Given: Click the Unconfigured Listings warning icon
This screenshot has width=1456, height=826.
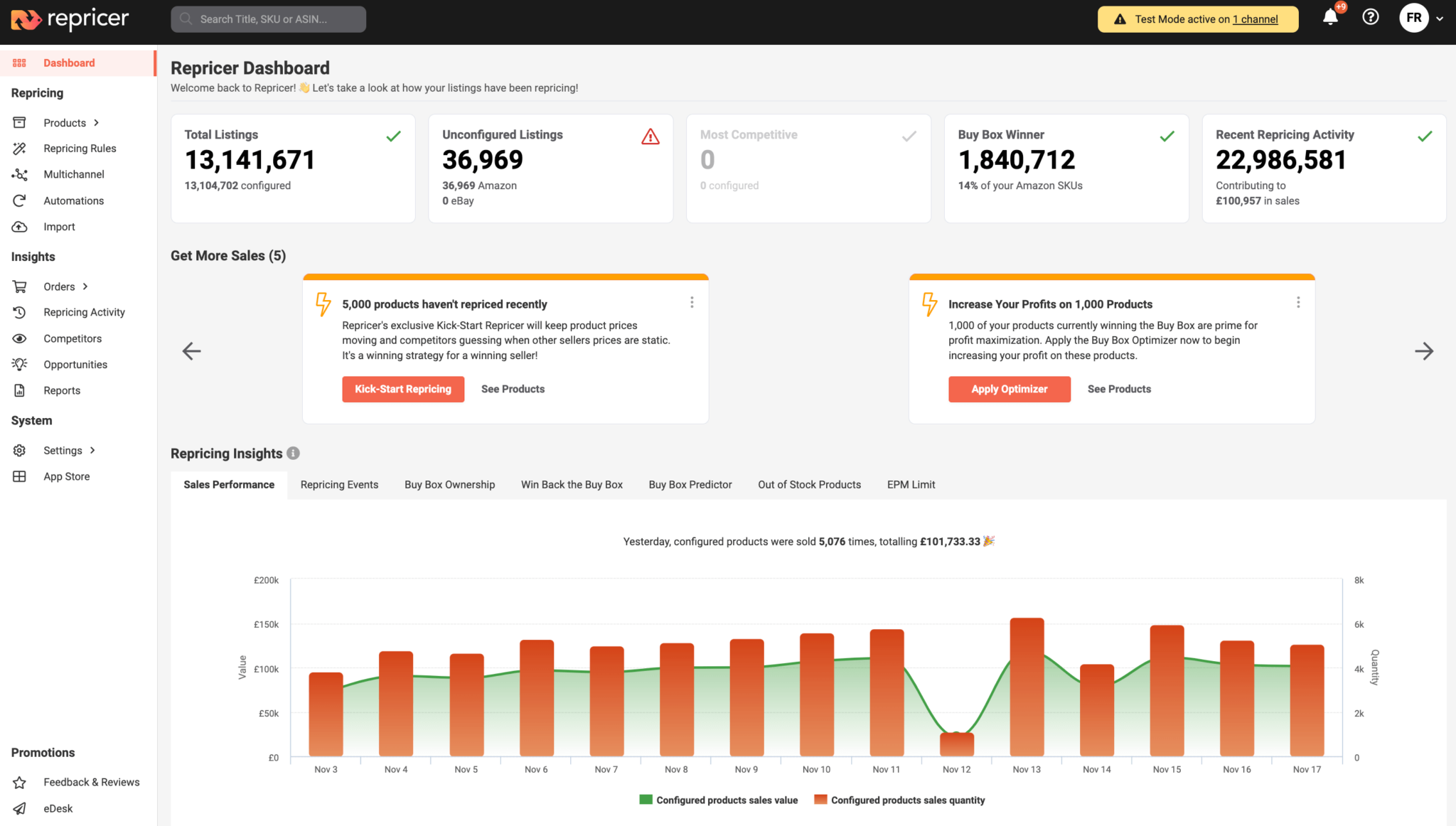Looking at the screenshot, I should (x=651, y=136).
